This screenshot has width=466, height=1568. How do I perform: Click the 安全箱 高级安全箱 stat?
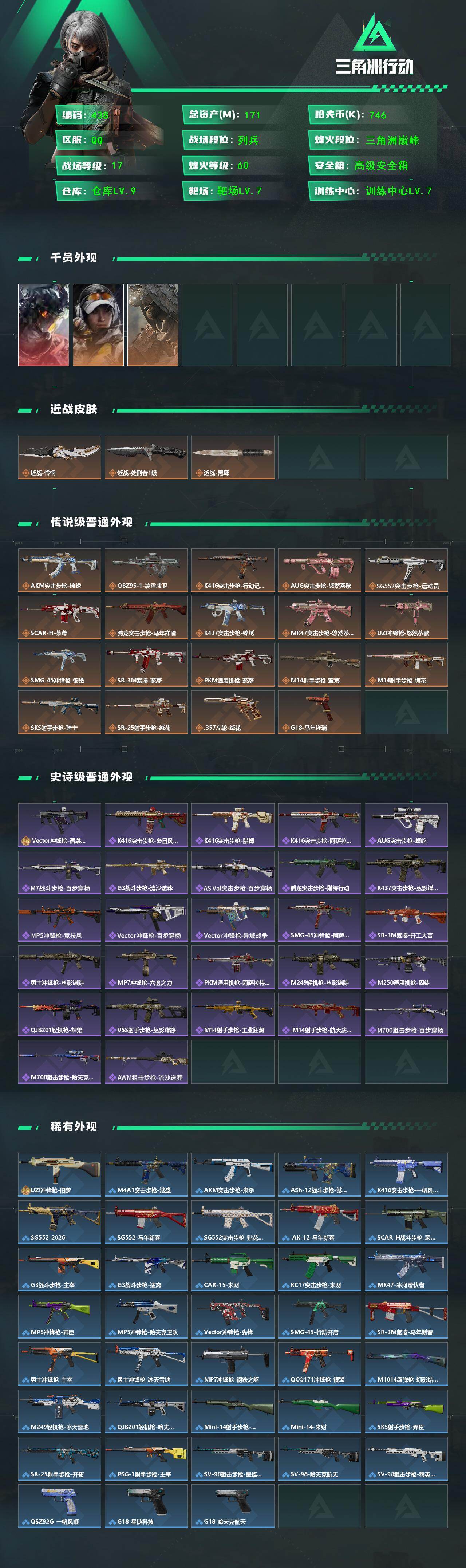(362, 166)
